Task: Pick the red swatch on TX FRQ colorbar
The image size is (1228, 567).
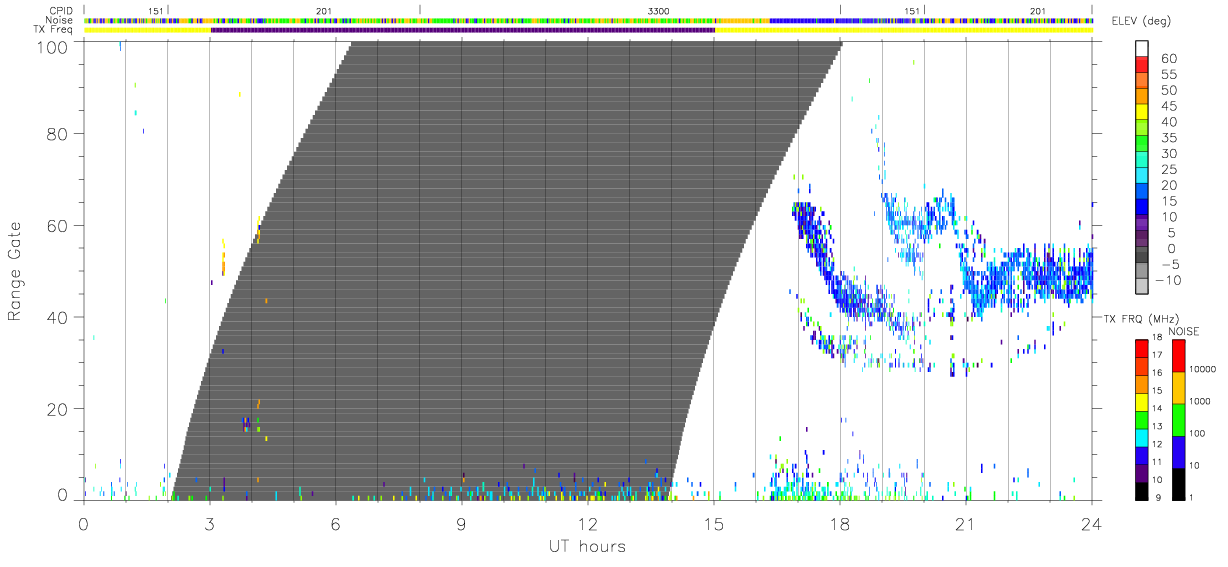Action: (1144, 348)
